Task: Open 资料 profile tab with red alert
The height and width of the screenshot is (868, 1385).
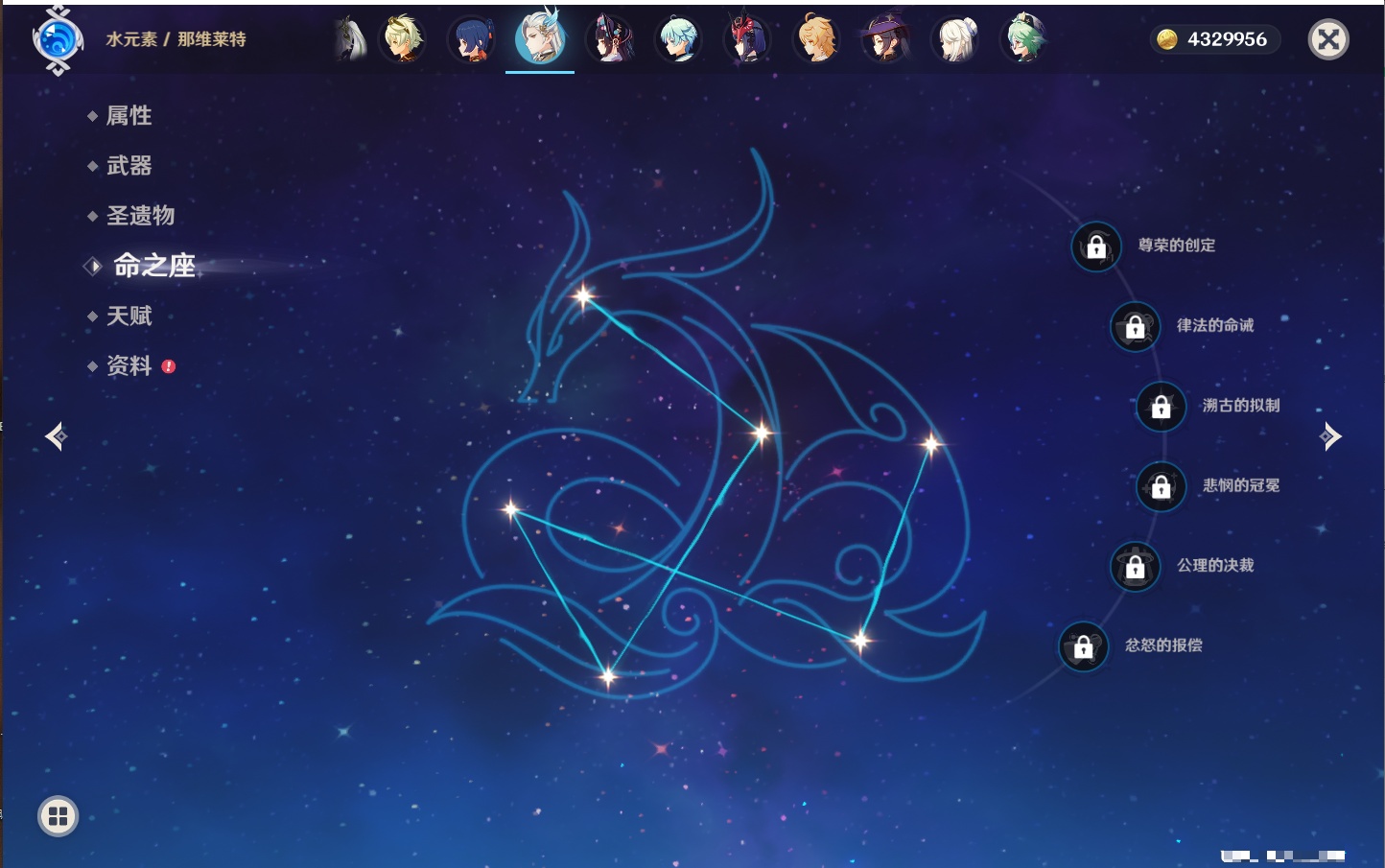Action: coord(129,365)
